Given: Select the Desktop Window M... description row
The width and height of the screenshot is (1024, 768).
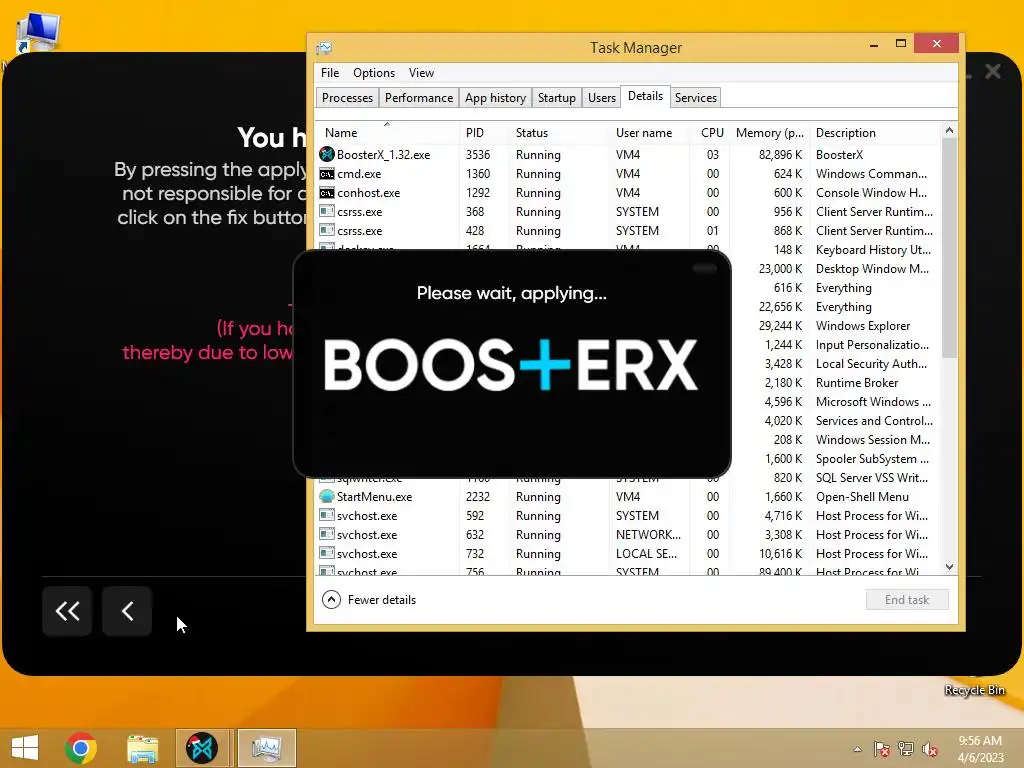Looking at the screenshot, I should pos(872,268).
